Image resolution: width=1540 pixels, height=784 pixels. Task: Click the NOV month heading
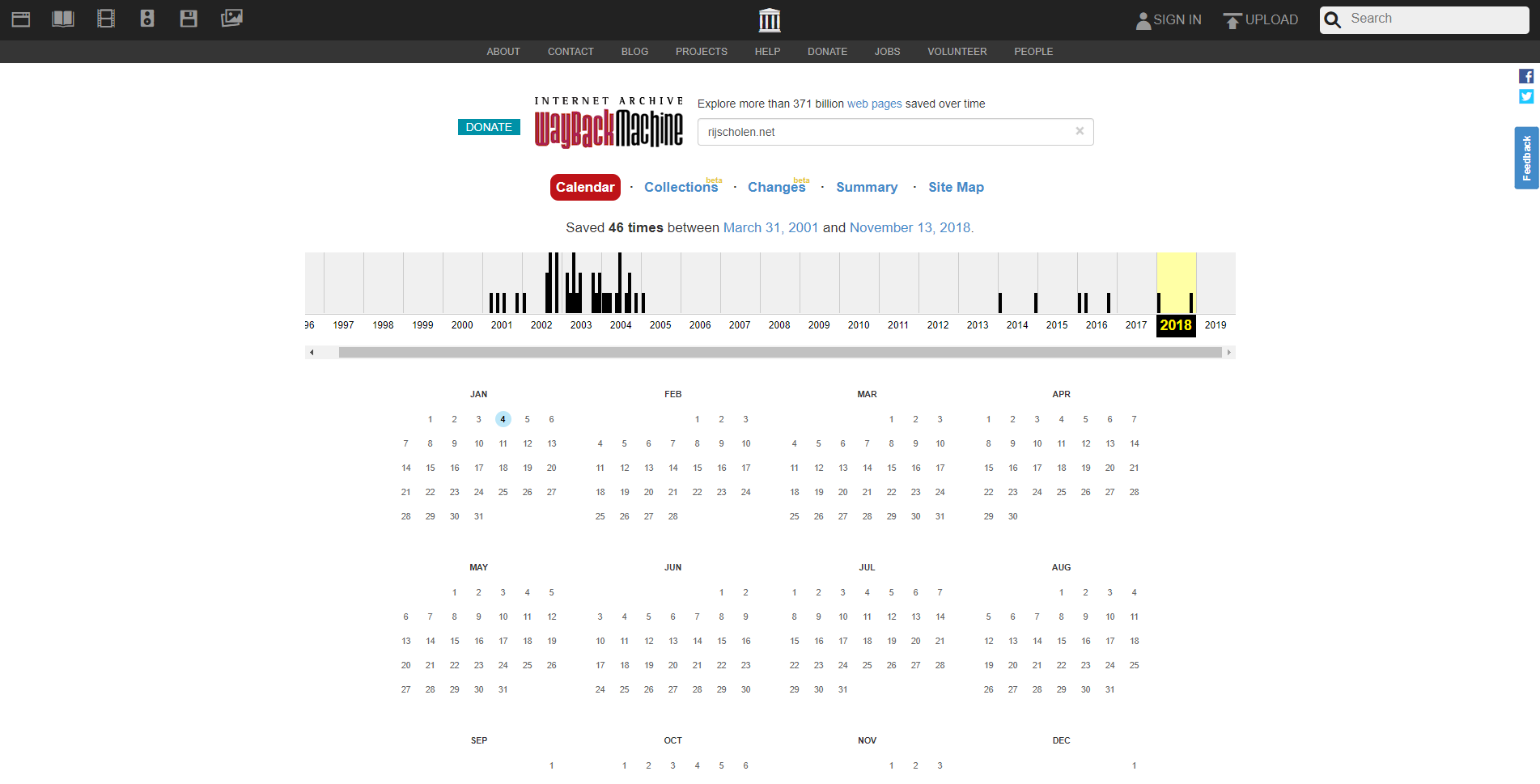868,740
